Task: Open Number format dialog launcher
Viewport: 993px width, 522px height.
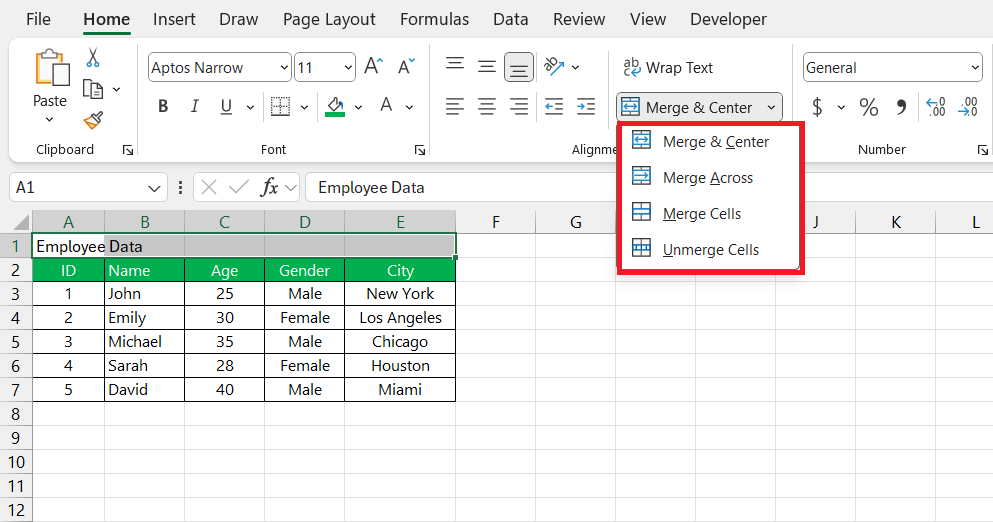Action: [x=982, y=150]
